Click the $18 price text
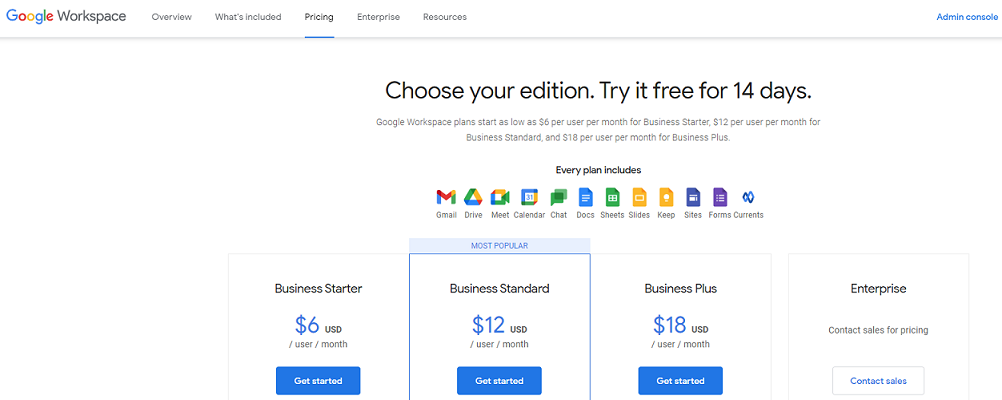 (670, 325)
